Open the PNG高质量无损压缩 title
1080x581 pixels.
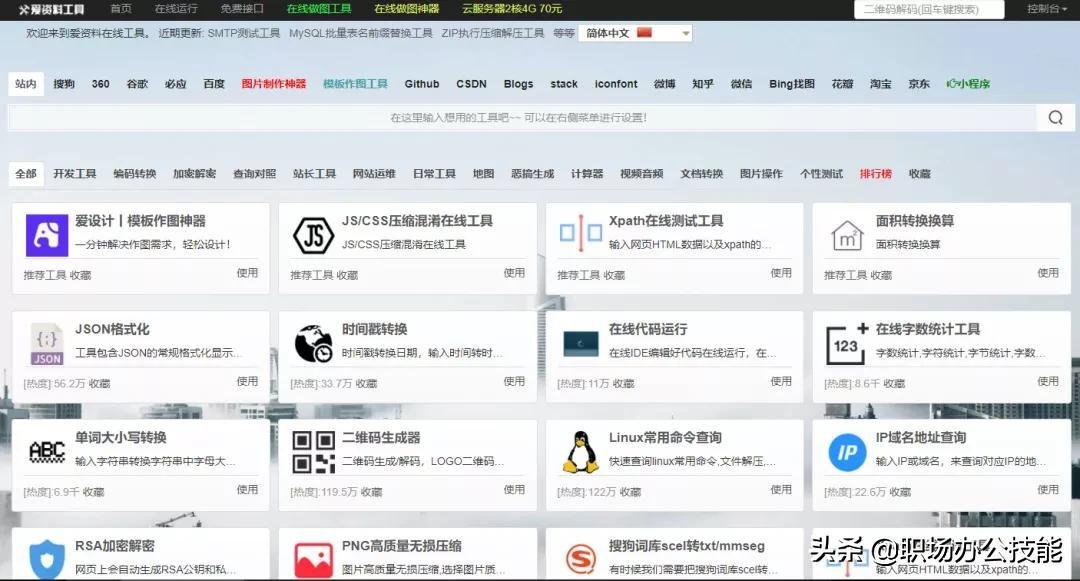pos(402,545)
